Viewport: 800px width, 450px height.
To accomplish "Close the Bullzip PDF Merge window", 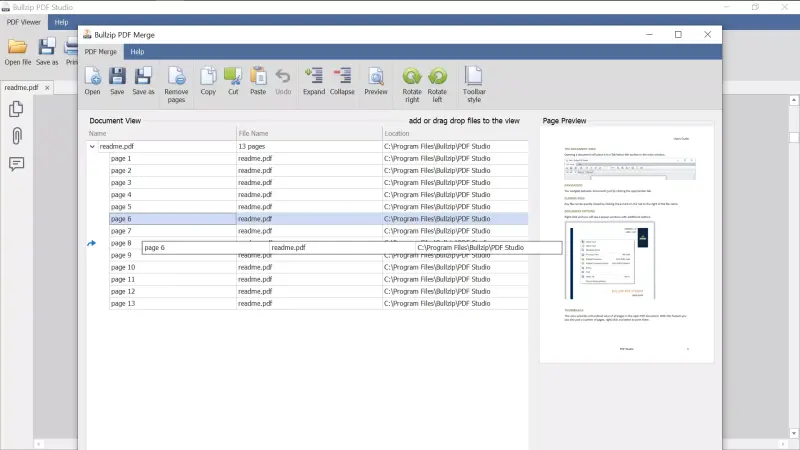I will coord(707,35).
